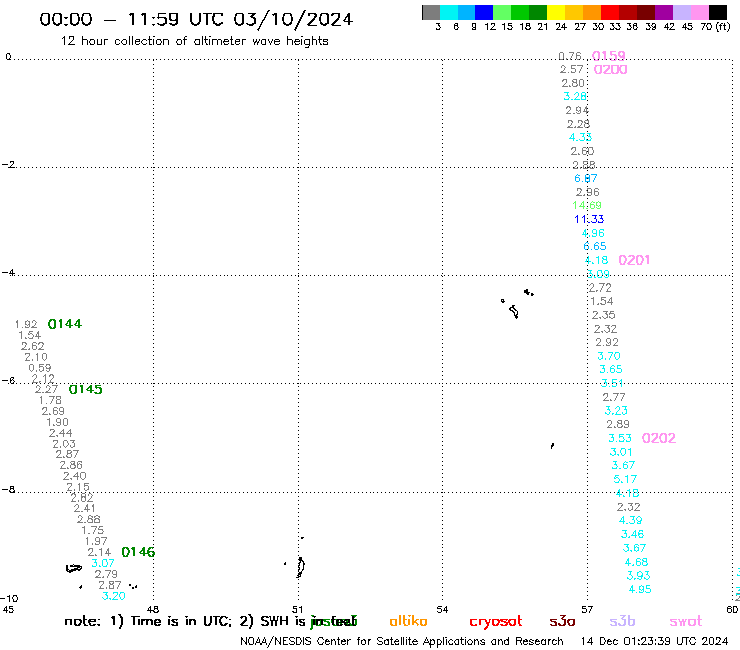The height and width of the screenshot is (650, 740).
Task: Click the wave height value '2.80'
Action: click(x=573, y=83)
